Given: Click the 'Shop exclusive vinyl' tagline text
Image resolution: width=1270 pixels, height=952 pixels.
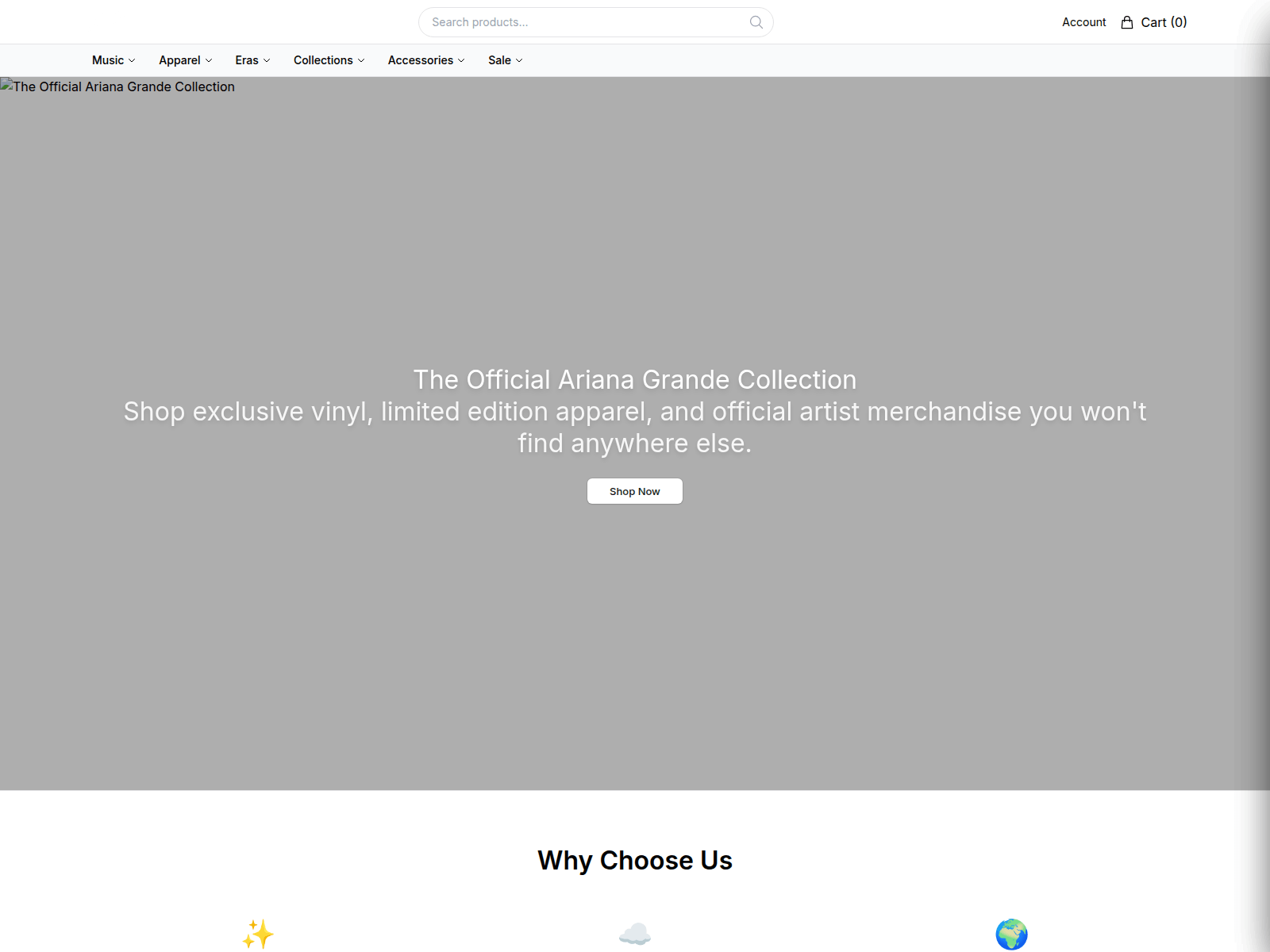Looking at the screenshot, I should click(x=635, y=427).
